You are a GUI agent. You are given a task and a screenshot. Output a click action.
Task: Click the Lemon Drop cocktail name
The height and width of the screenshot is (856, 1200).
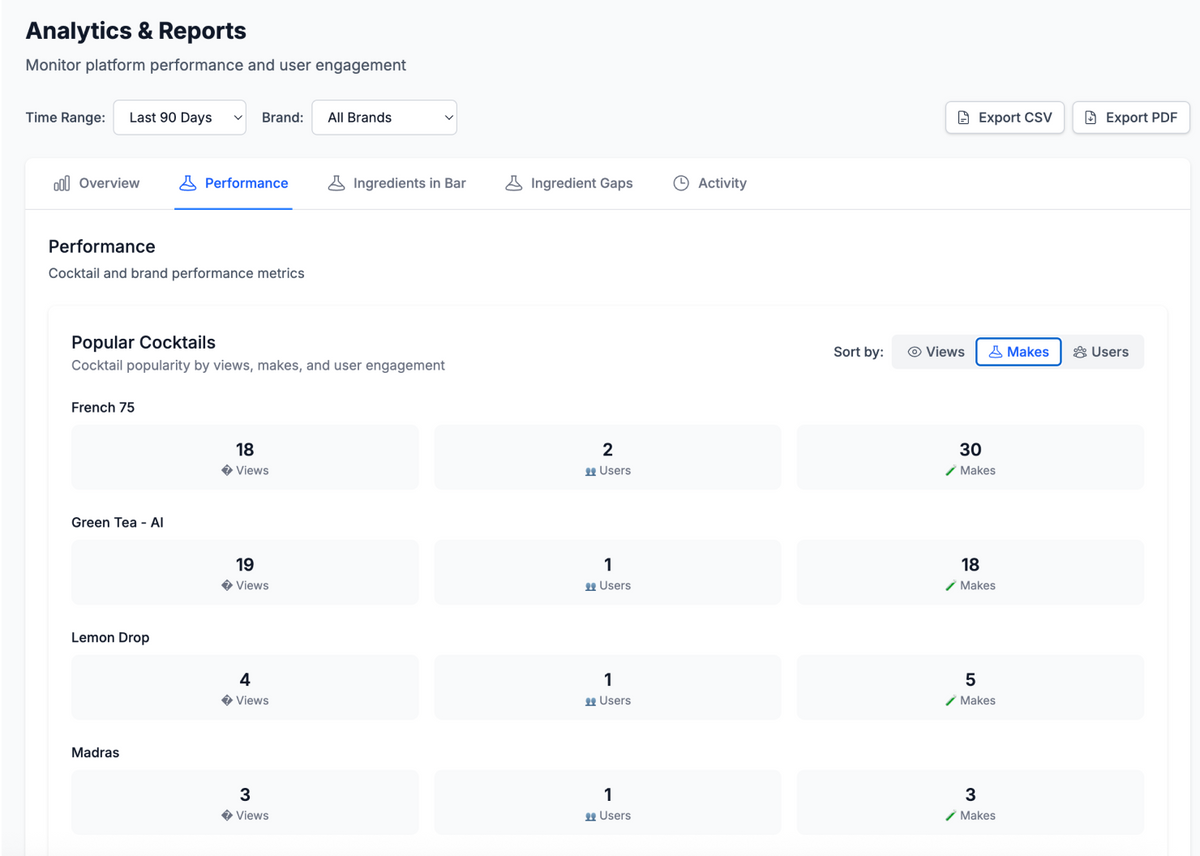point(110,637)
